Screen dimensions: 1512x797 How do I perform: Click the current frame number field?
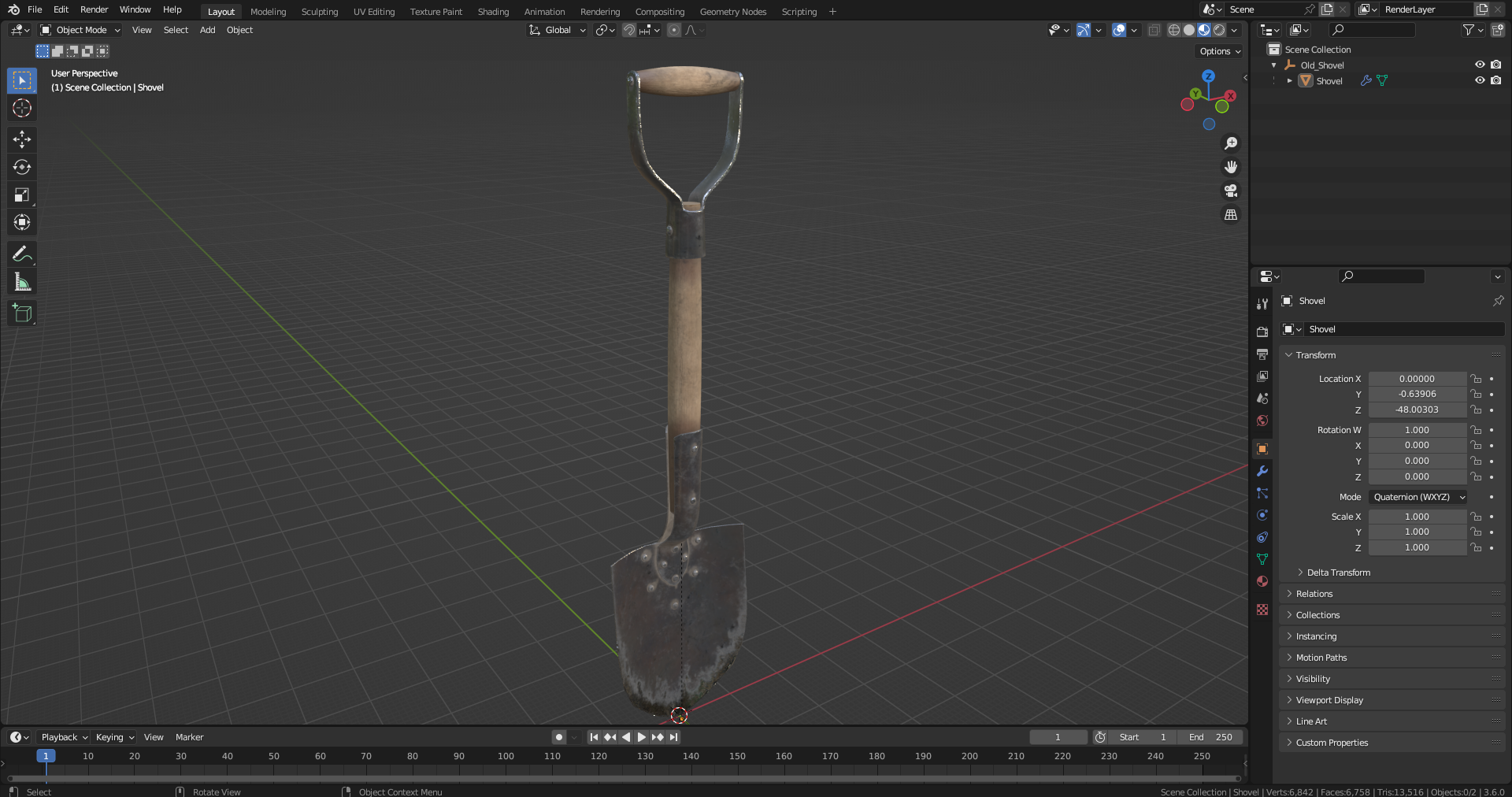pyautogui.click(x=1058, y=737)
